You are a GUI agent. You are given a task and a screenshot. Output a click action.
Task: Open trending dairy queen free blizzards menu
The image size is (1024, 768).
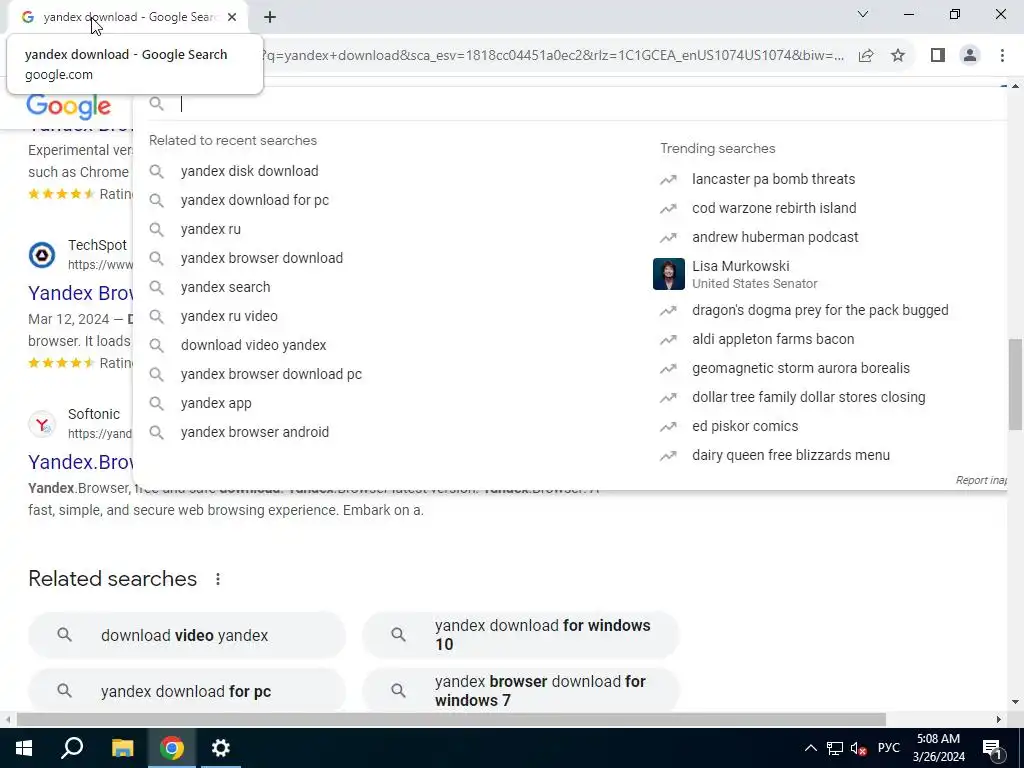pos(791,455)
